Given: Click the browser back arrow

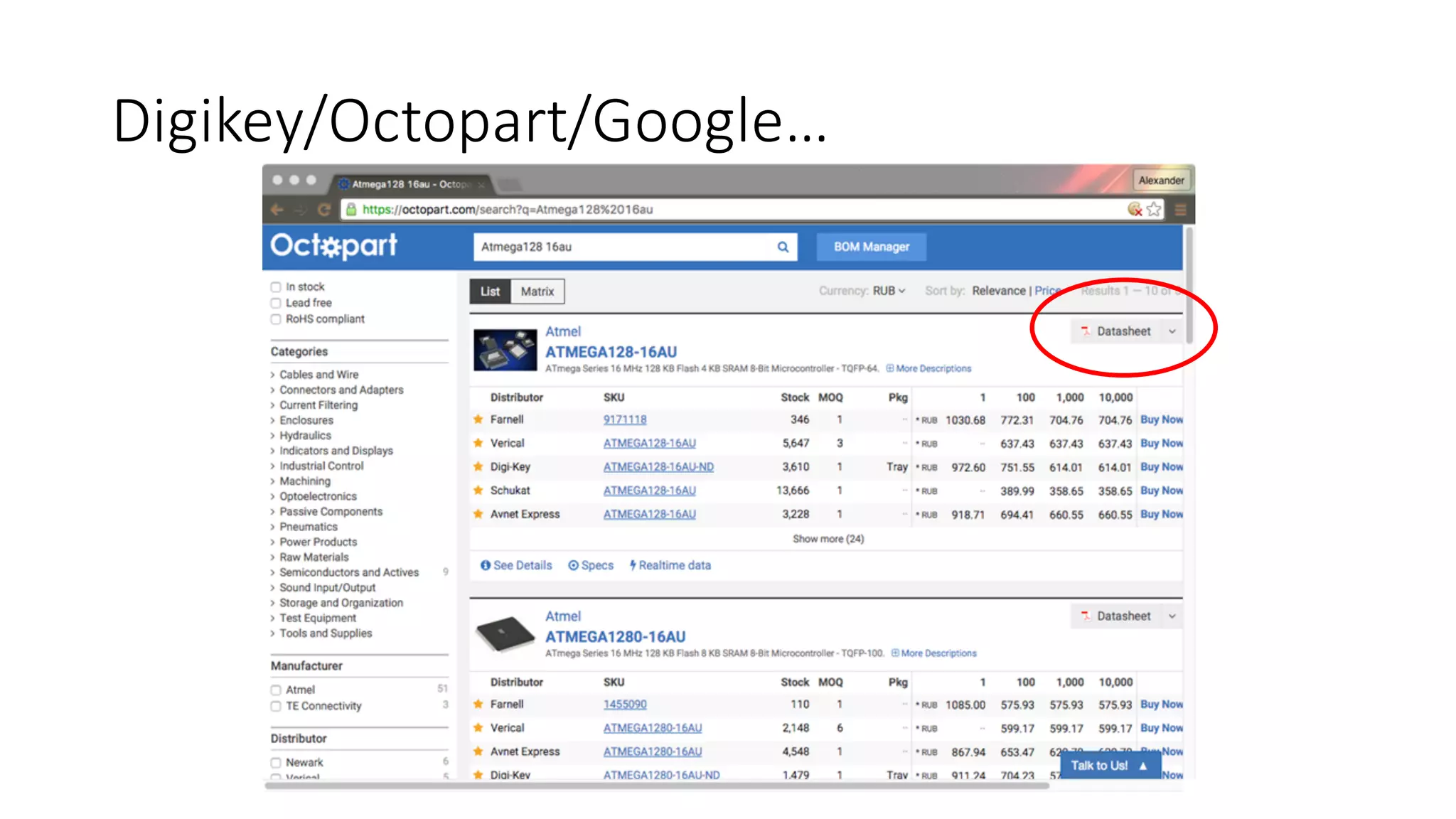Looking at the screenshot, I should (x=277, y=210).
